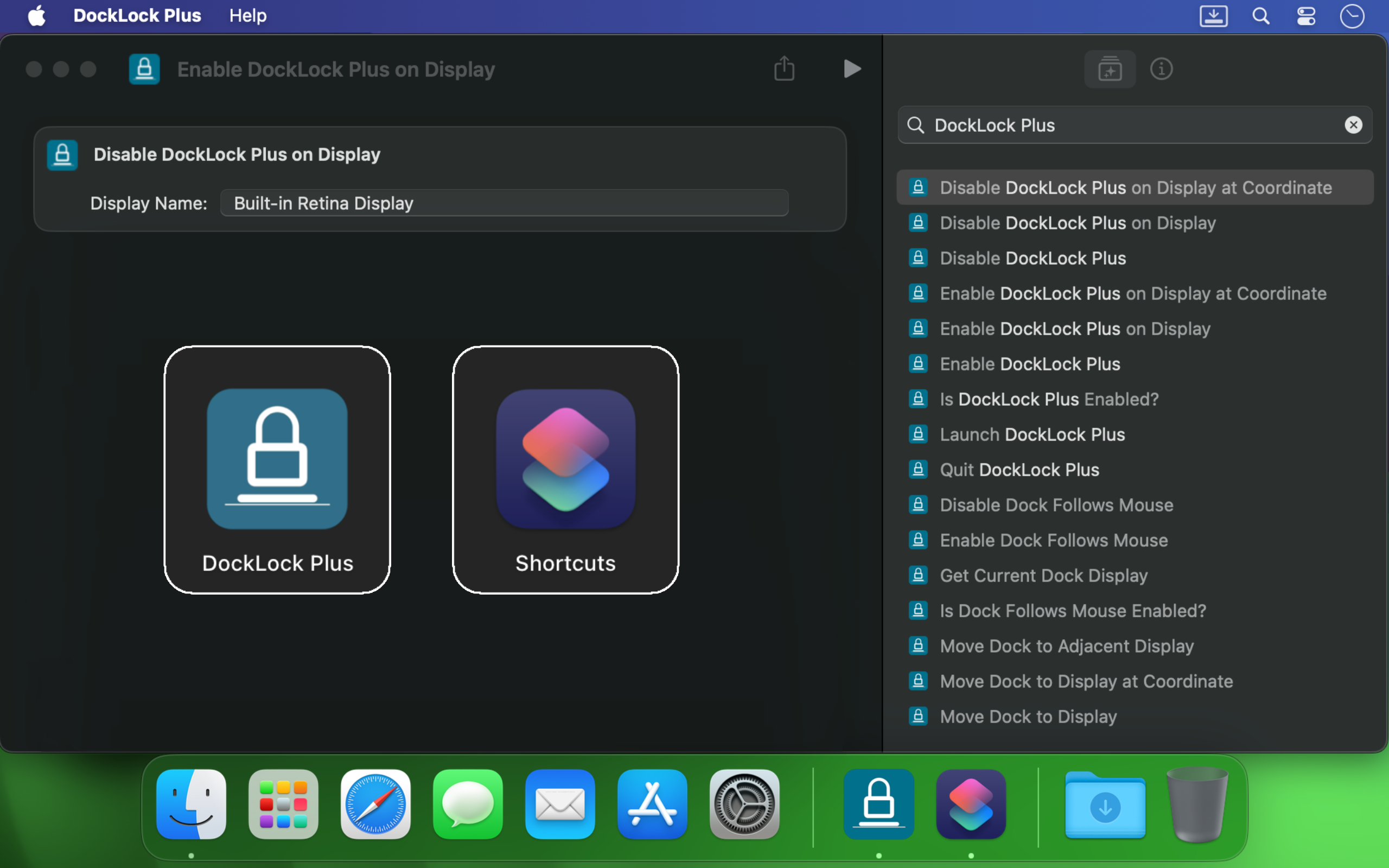Open Launchpad from the Dock

click(284, 803)
